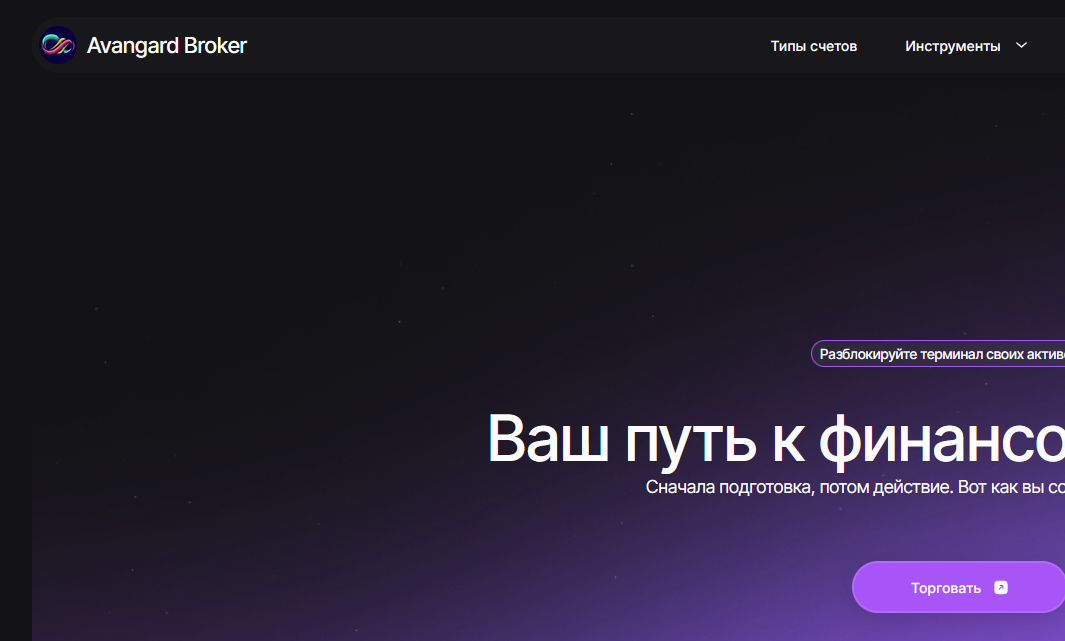Click the arrow icon inside the Торговать button

point(1001,588)
